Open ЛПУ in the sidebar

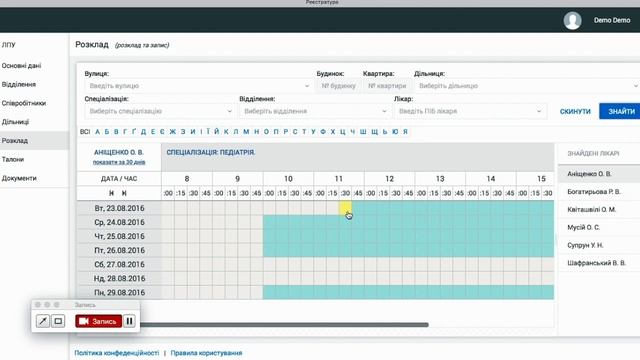click(9, 45)
